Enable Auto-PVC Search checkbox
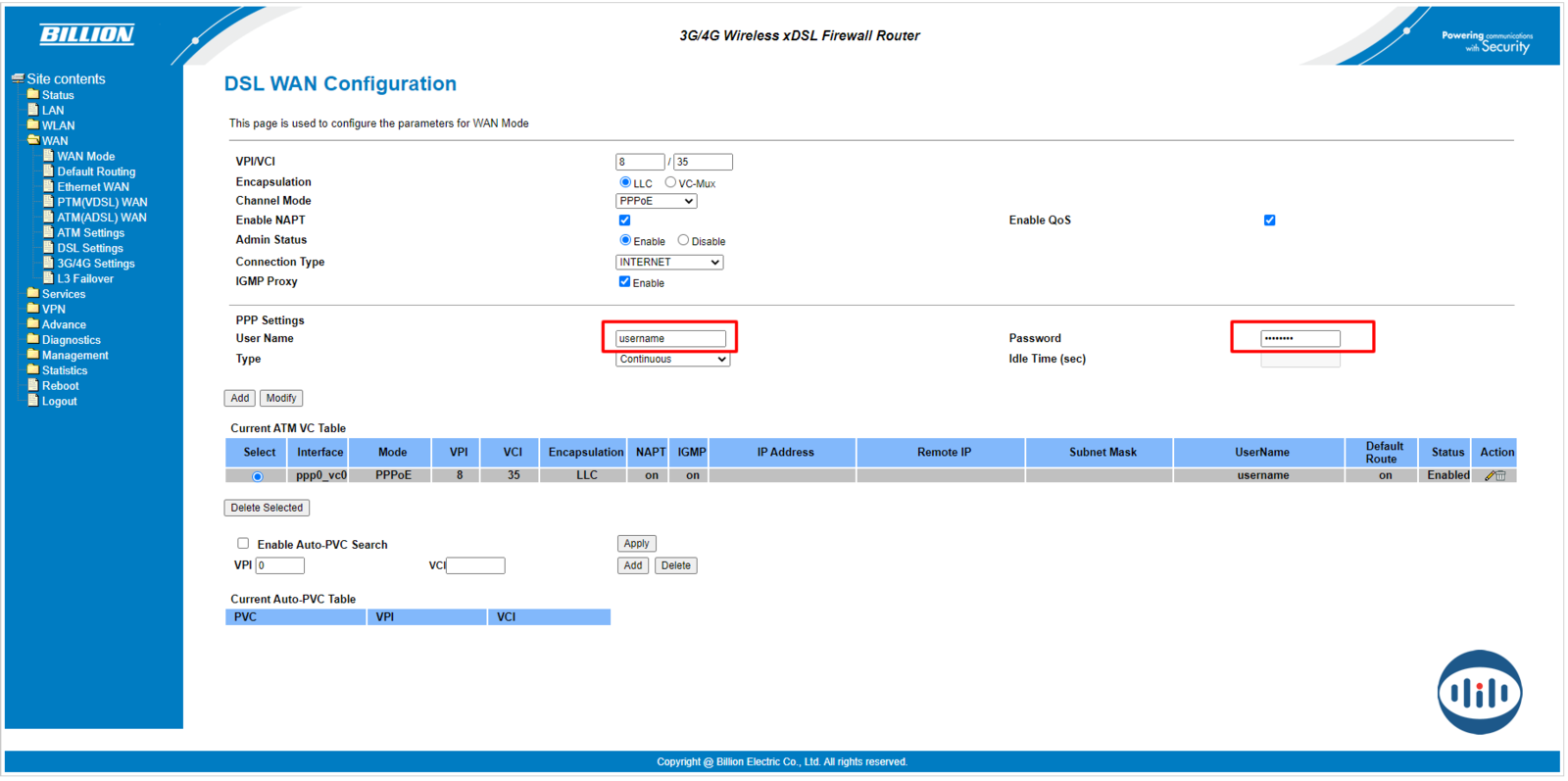 (x=243, y=543)
